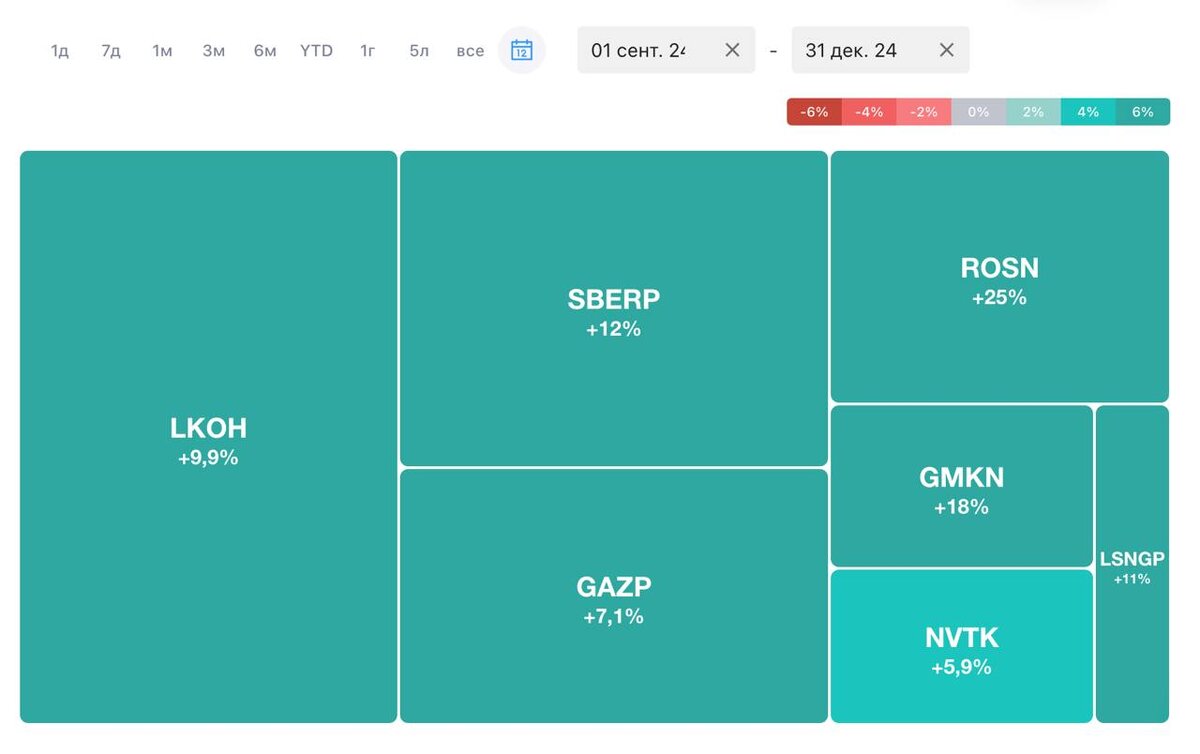Select the YTD period tab

coord(316,51)
